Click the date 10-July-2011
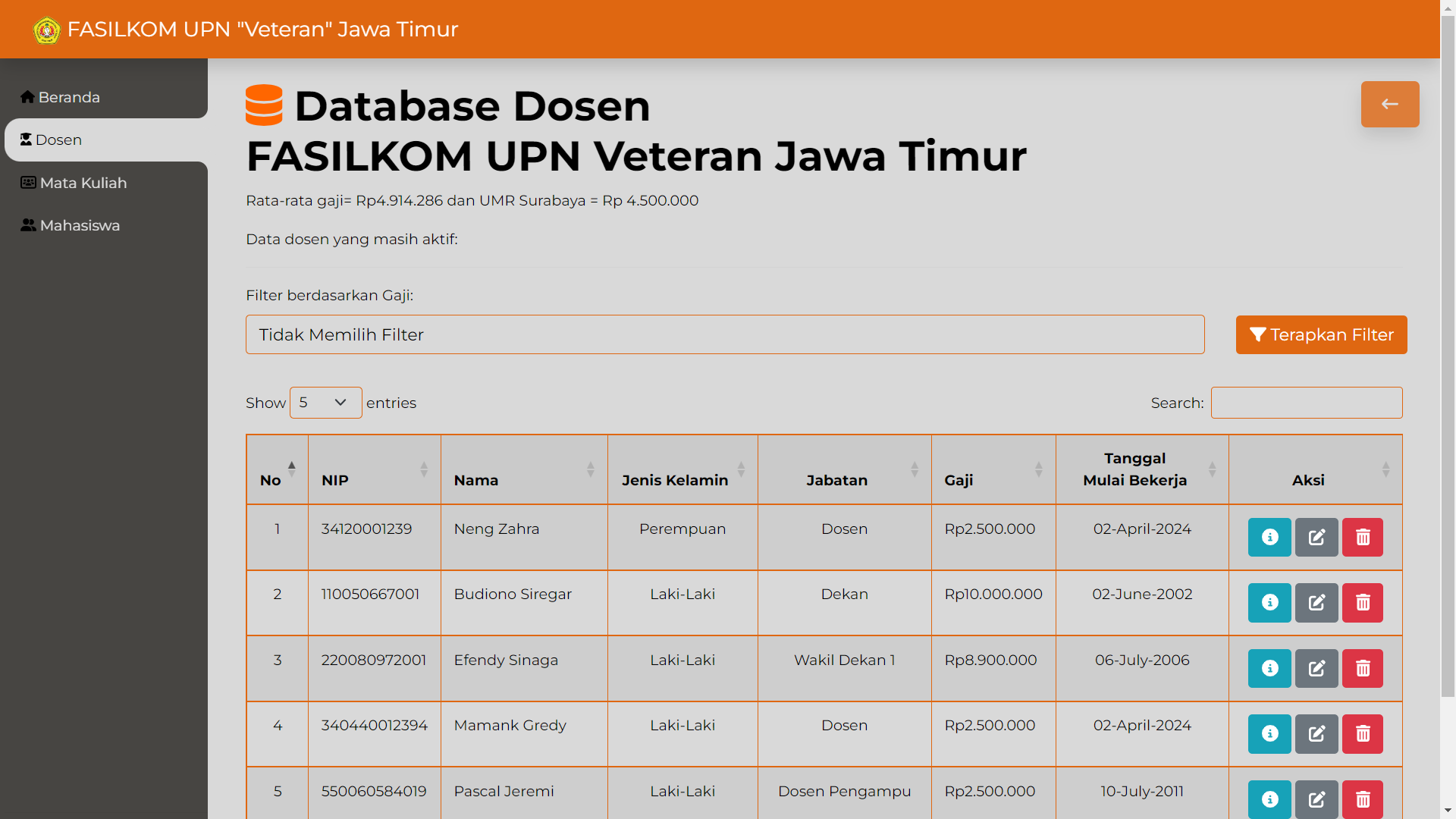Screen dimensions: 1456x819 1142,791
